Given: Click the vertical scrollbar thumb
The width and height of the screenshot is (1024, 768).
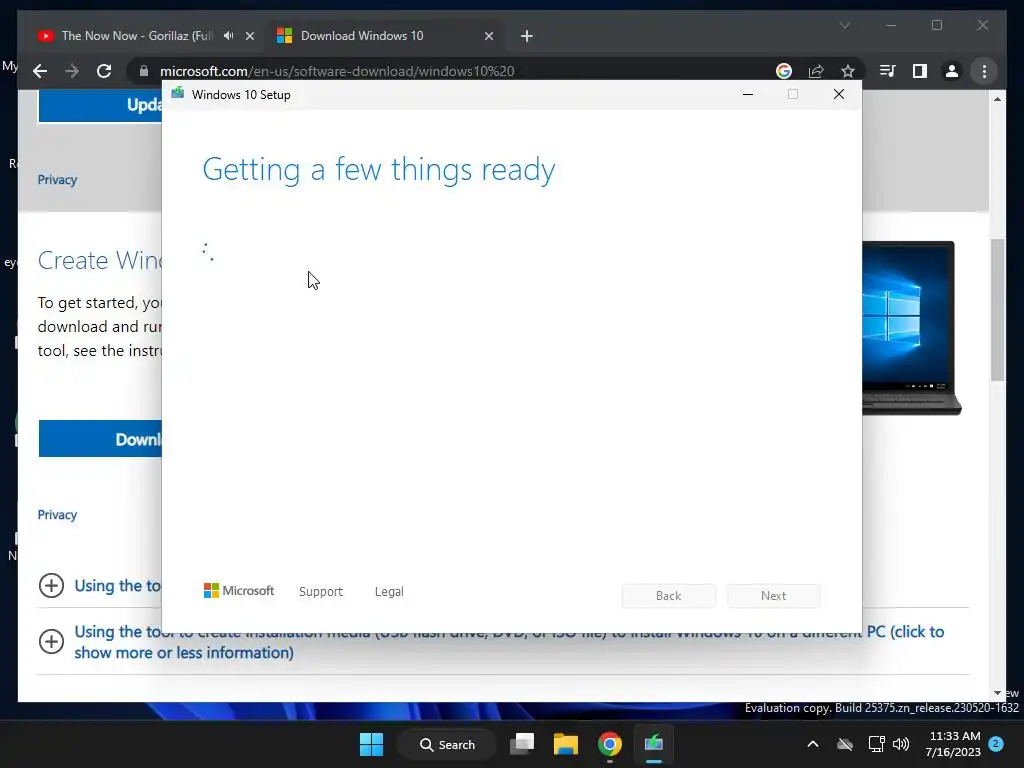Looking at the screenshot, I should 997,310.
